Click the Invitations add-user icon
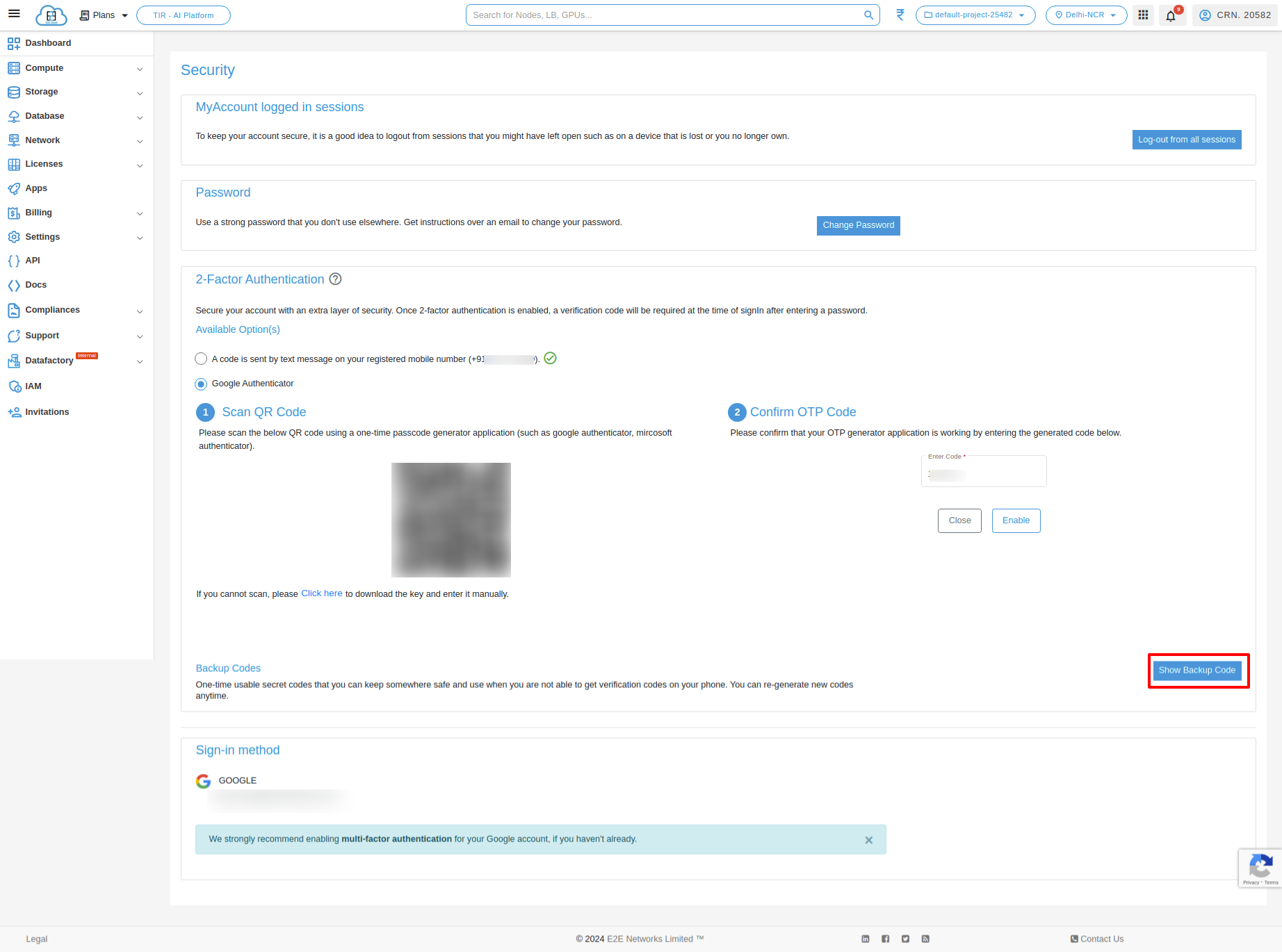 pos(14,412)
